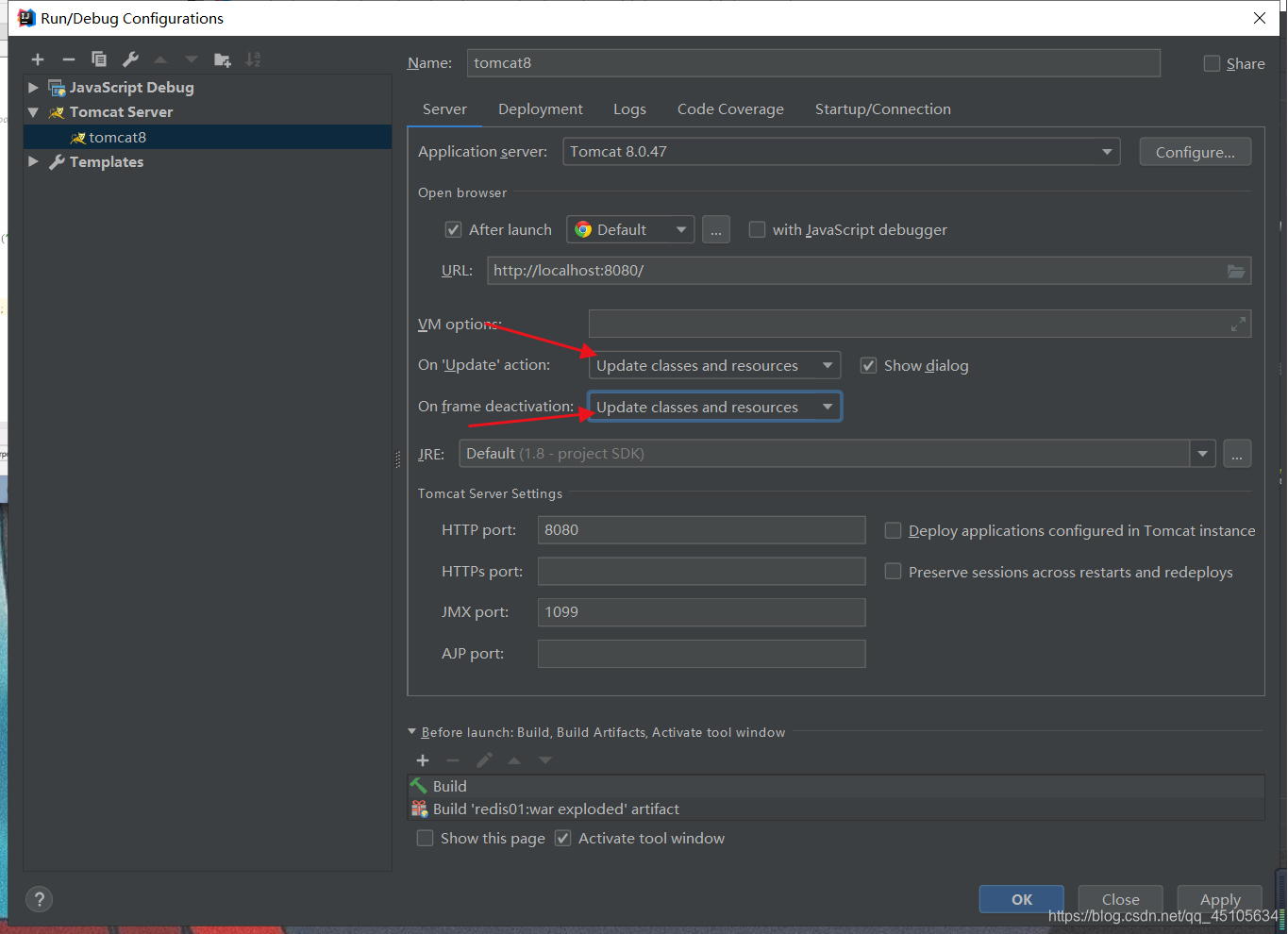1288x934 pixels.
Task: Switch to Startup/Connection tab
Action: (883, 109)
